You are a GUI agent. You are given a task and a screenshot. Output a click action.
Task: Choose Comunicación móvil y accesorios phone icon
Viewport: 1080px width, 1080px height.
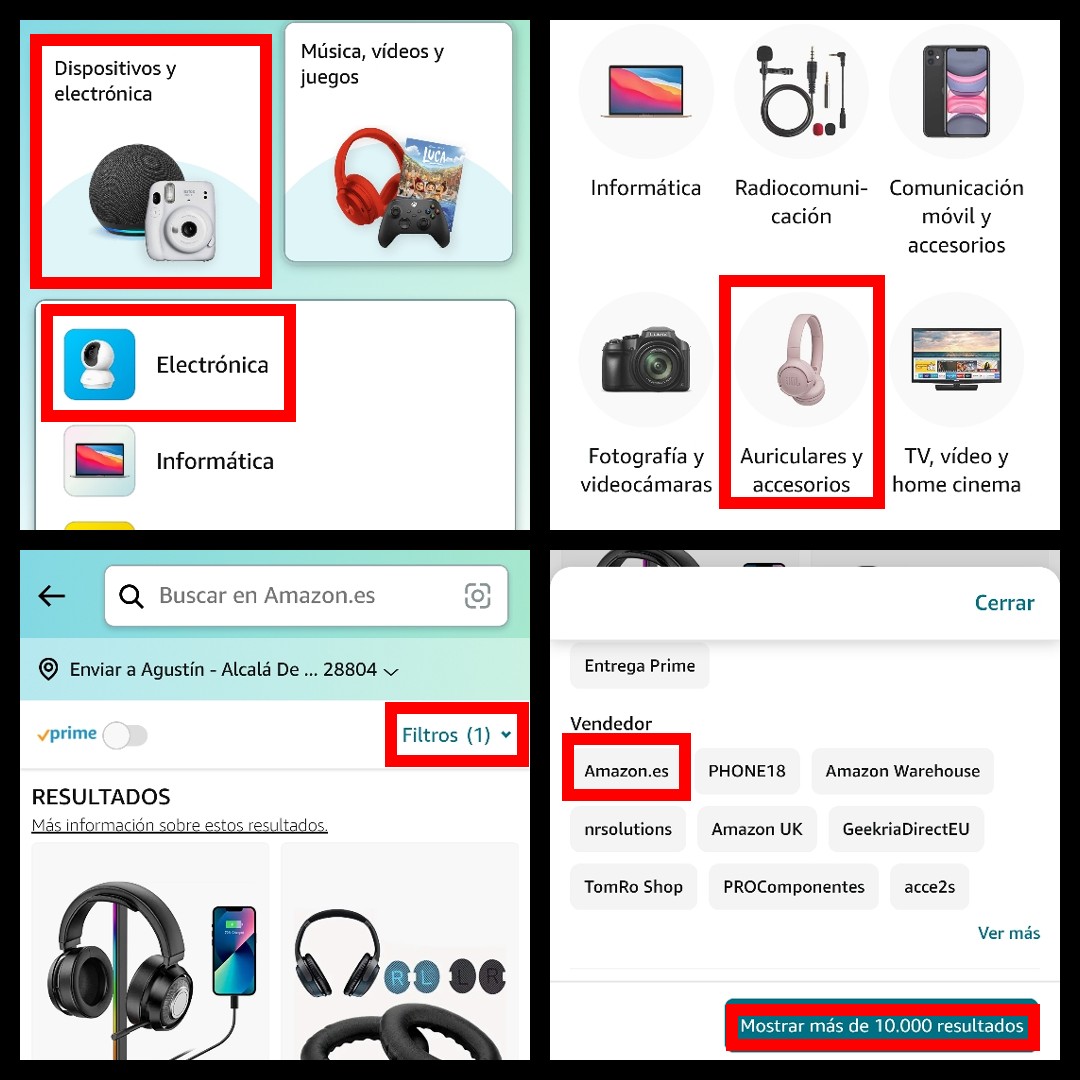coord(956,91)
